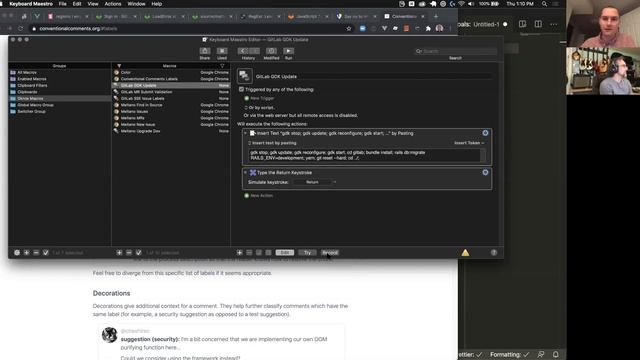Add a new macro with the plus button
Viewport: 640px width, 360px height.
tap(119, 253)
